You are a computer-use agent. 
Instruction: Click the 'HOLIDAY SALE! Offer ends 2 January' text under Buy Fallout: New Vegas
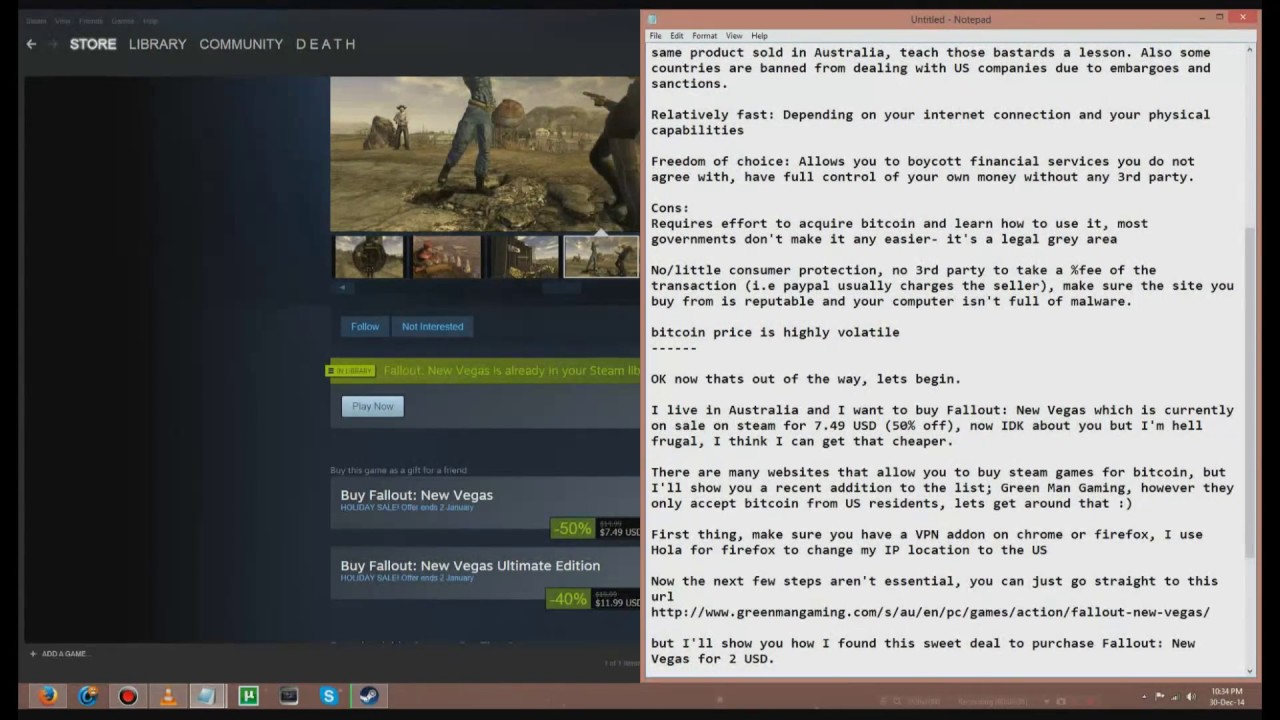(x=407, y=507)
